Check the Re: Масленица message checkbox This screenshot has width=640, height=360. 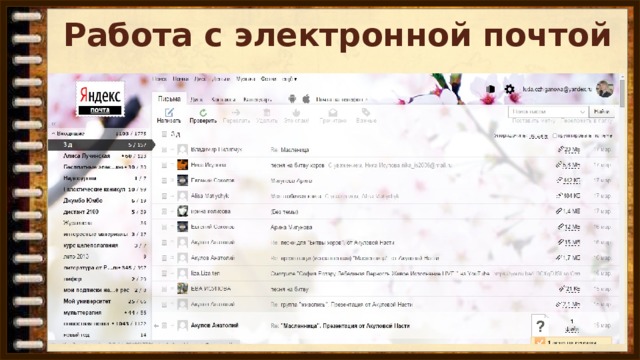[164, 150]
